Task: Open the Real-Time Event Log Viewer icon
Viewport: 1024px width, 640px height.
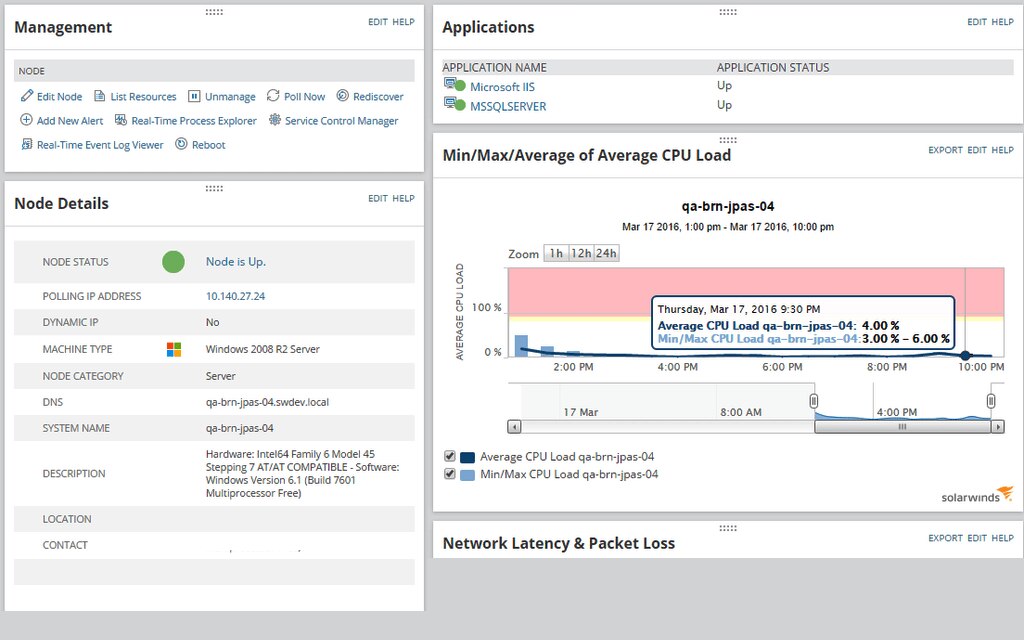Action: [x=27, y=145]
